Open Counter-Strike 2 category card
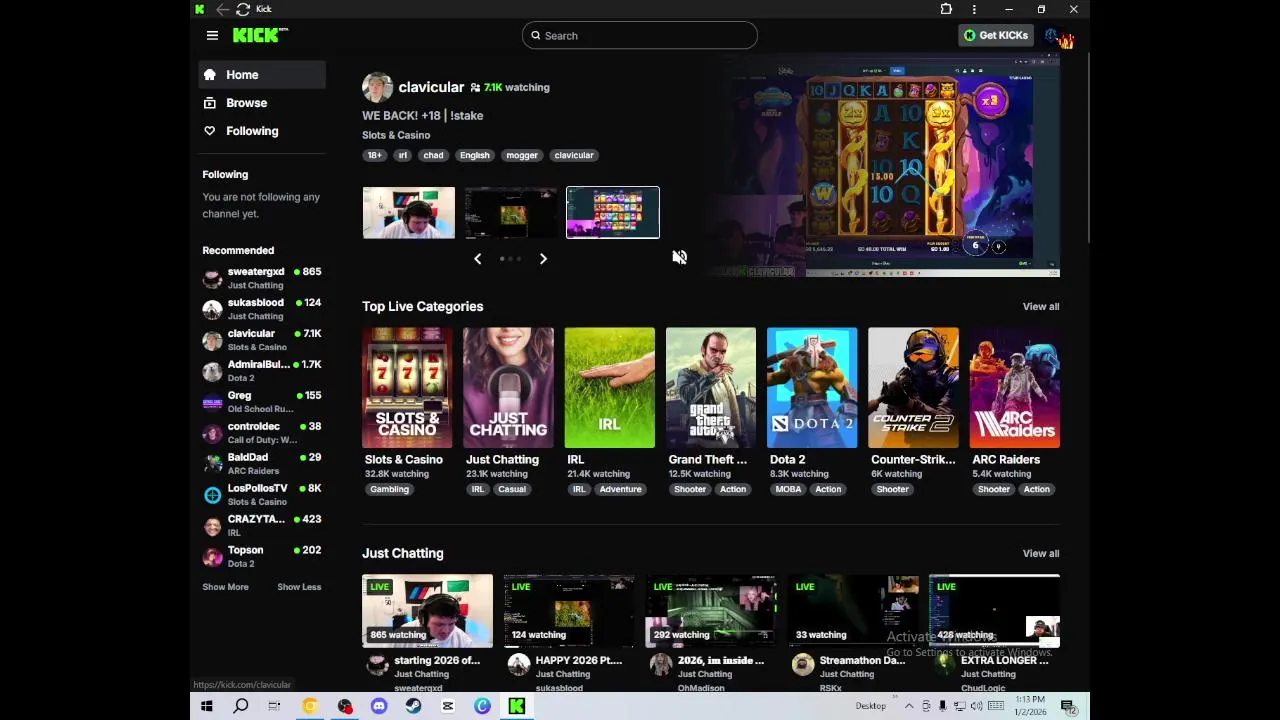The width and height of the screenshot is (1280, 720). 913,388
